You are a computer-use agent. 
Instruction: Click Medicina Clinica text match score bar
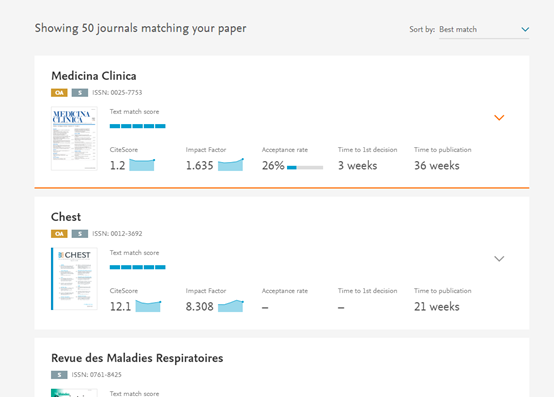point(137,126)
